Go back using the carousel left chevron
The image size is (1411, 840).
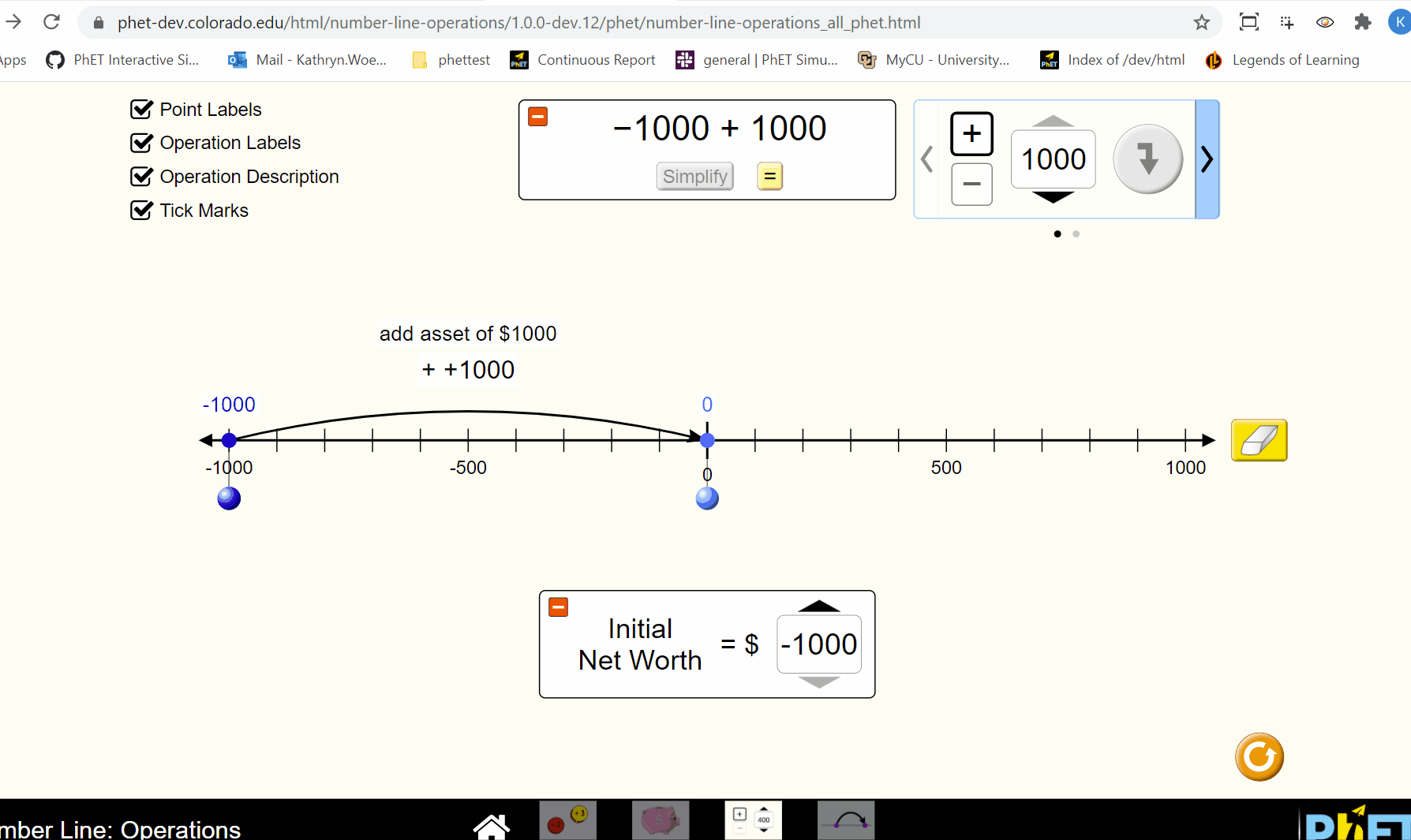927,159
